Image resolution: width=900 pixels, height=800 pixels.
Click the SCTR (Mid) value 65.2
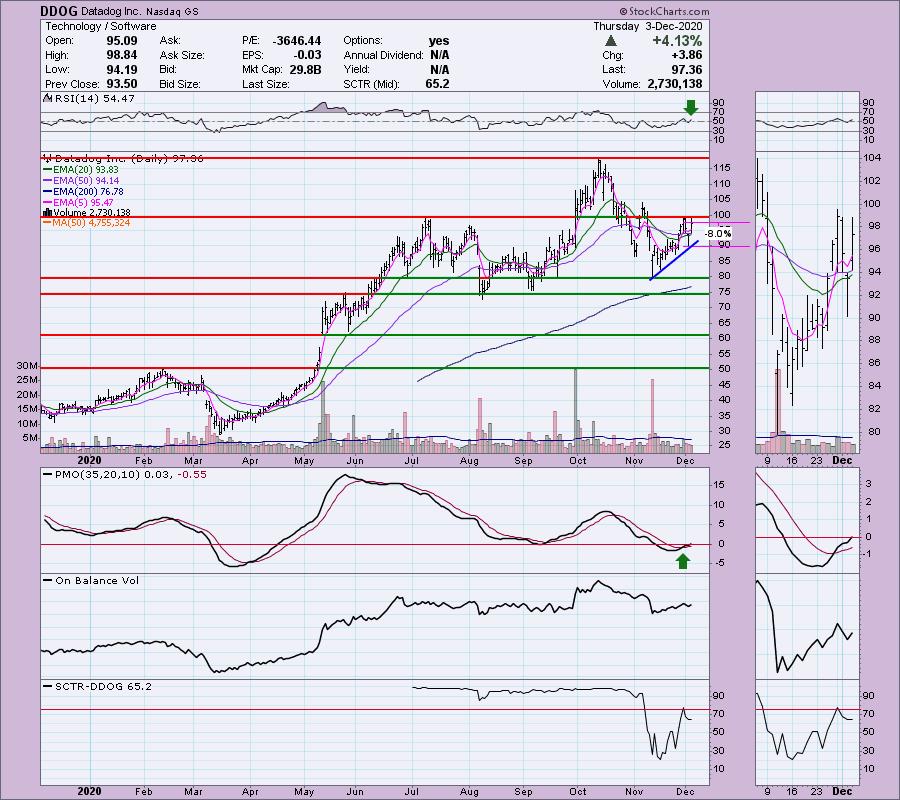point(437,84)
